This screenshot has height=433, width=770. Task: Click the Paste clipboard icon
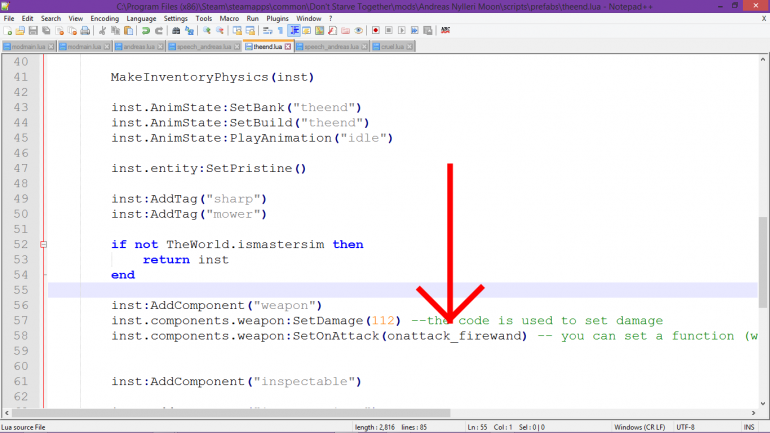pos(128,31)
